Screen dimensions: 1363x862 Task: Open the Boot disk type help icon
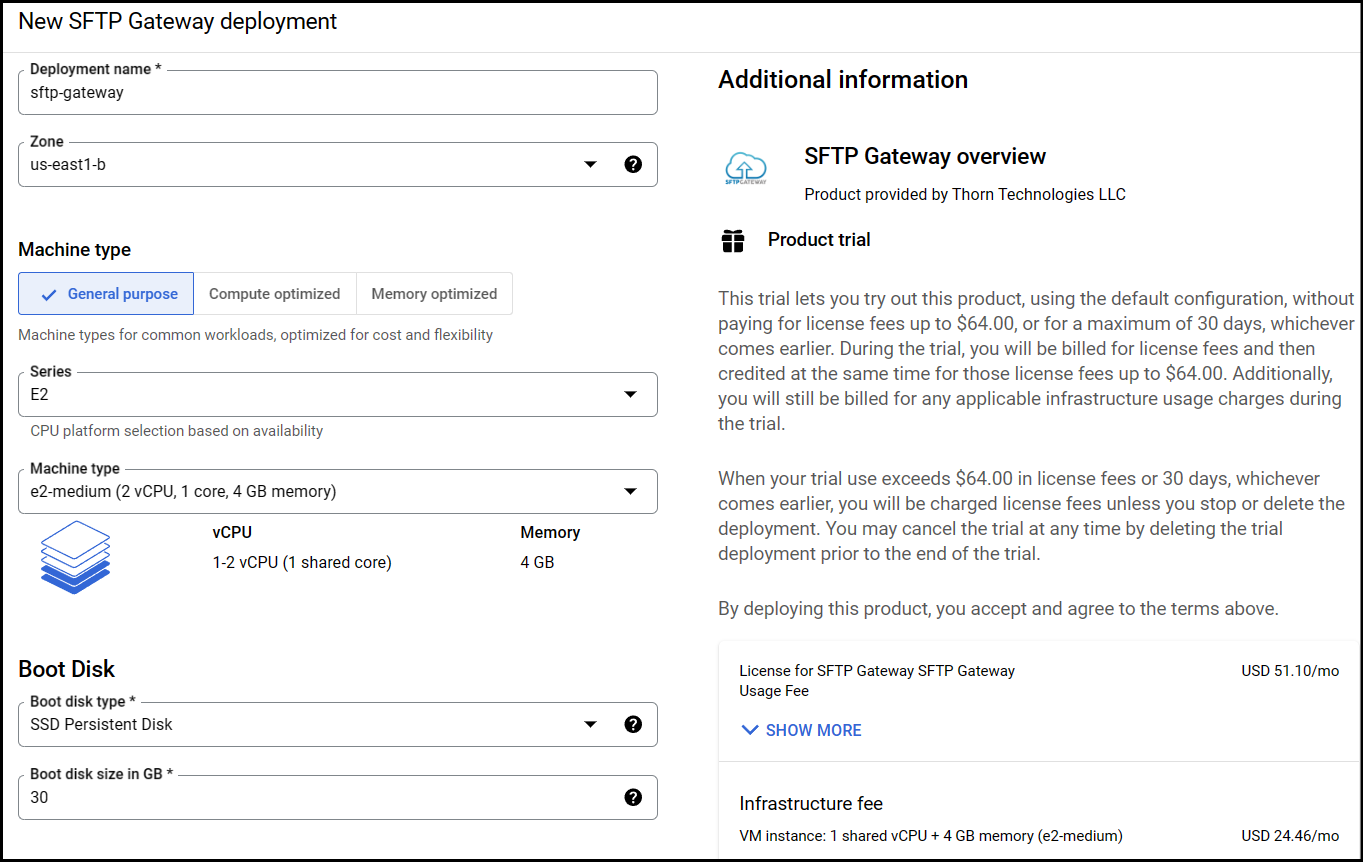pos(633,724)
